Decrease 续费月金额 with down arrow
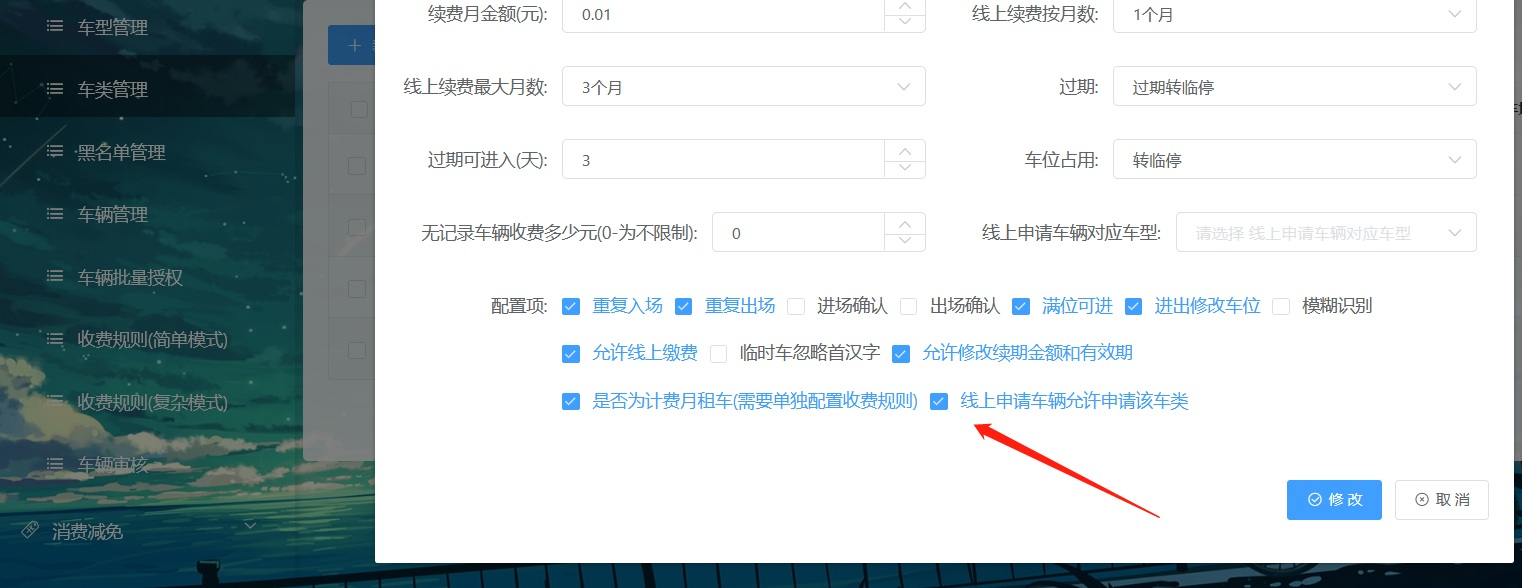Image resolution: width=1522 pixels, height=588 pixels. [905, 23]
